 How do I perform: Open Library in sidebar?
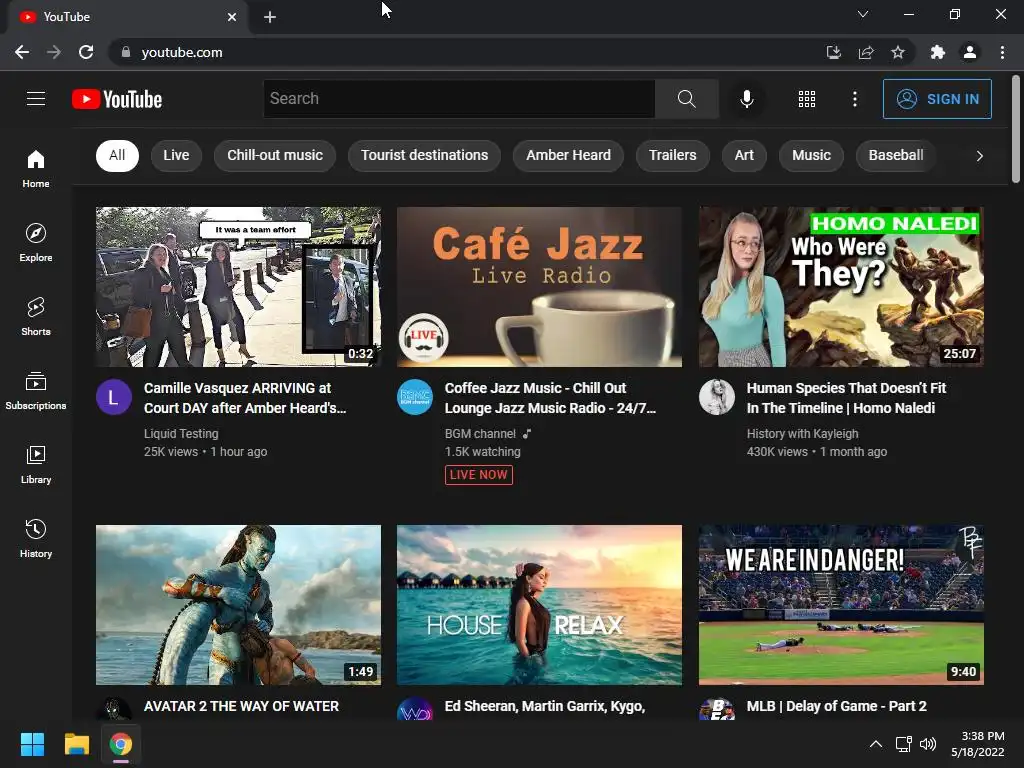(36, 464)
